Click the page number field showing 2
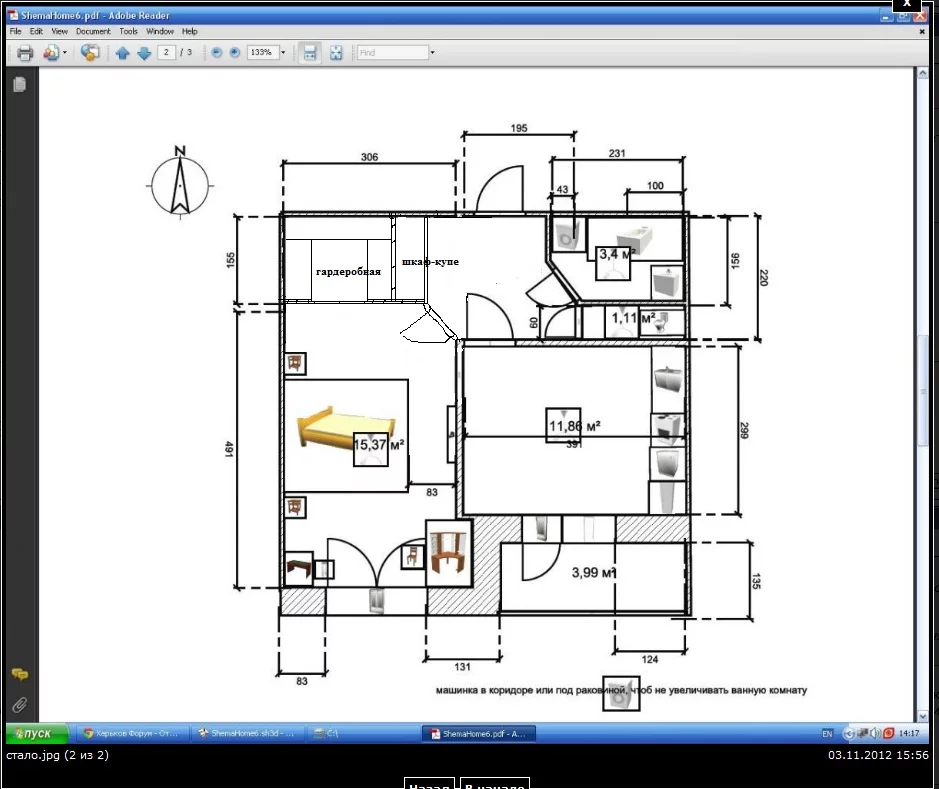The image size is (939, 789). click(x=166, y=52)
